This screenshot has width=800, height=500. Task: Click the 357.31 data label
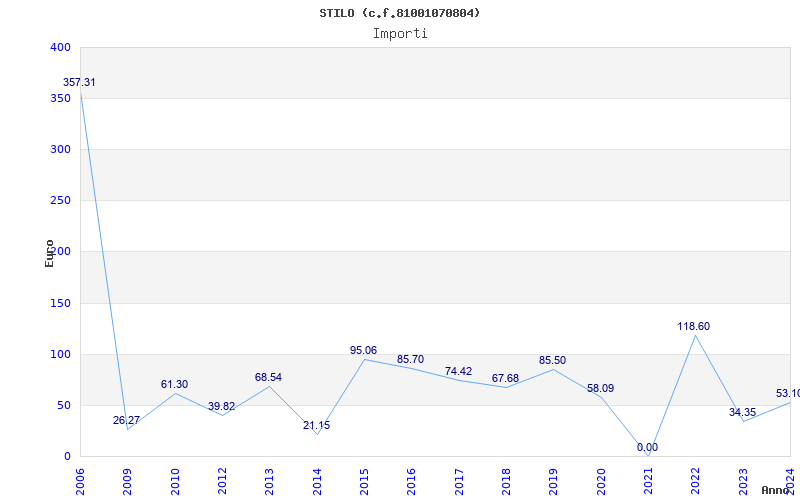click(79, 83)
